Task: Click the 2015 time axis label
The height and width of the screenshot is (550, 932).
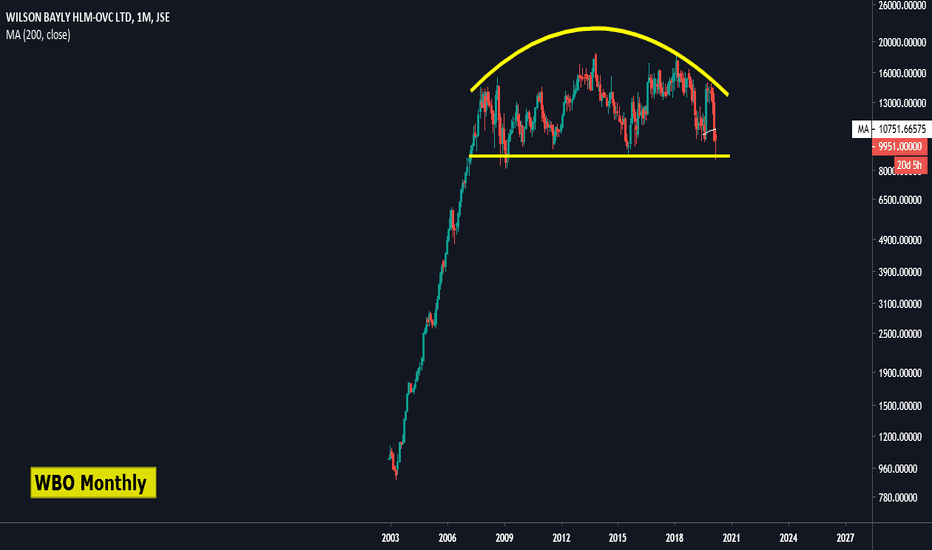Action: click(x=618, y=538)
